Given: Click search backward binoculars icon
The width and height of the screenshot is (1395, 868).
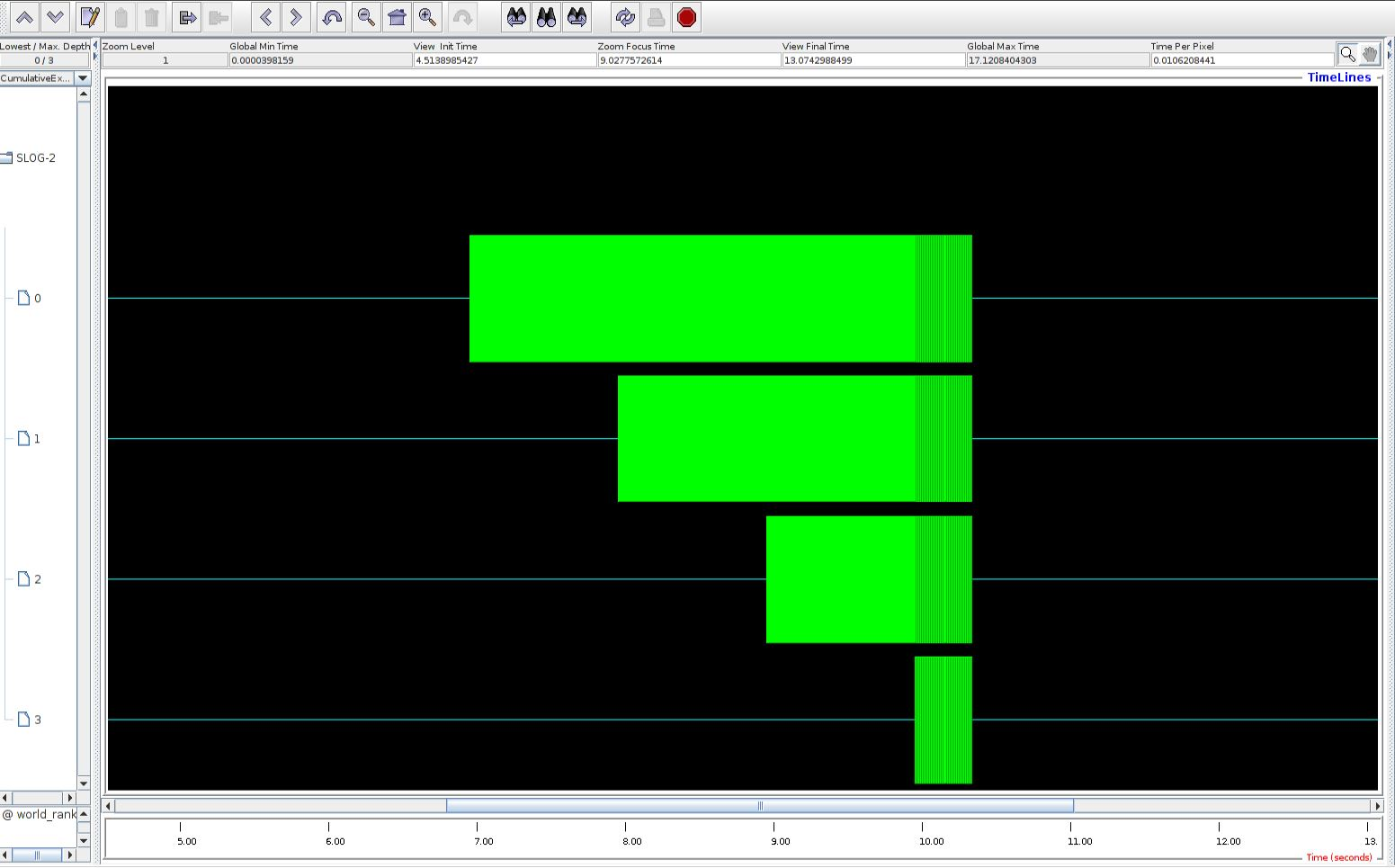Looking at the screenshot, I should [516, 17].
